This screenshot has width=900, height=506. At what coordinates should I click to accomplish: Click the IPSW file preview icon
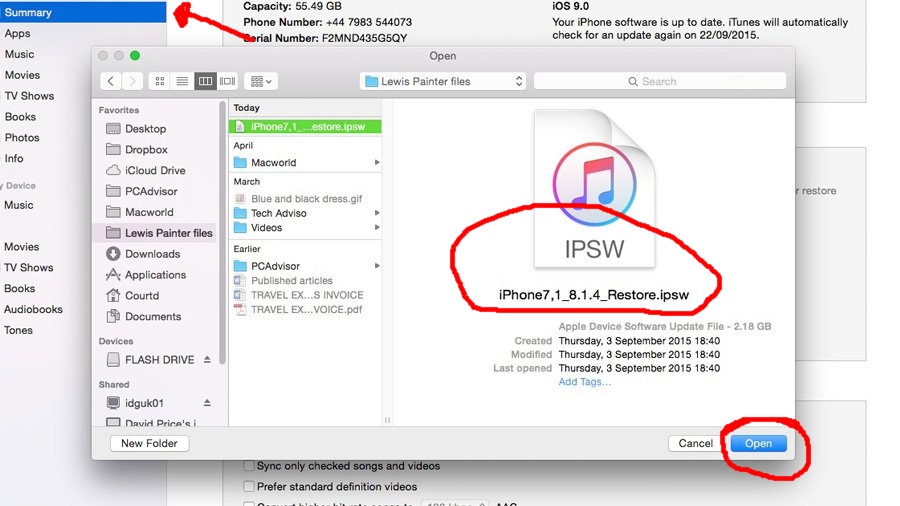point(594,188)
